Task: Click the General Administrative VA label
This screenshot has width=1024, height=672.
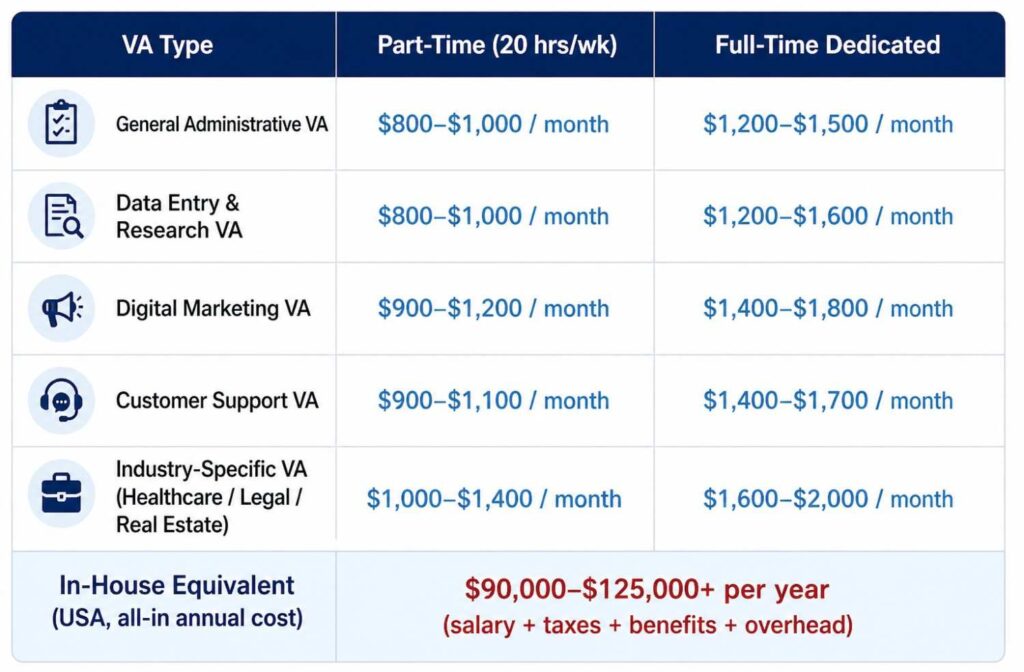Action: coord(222,125)
